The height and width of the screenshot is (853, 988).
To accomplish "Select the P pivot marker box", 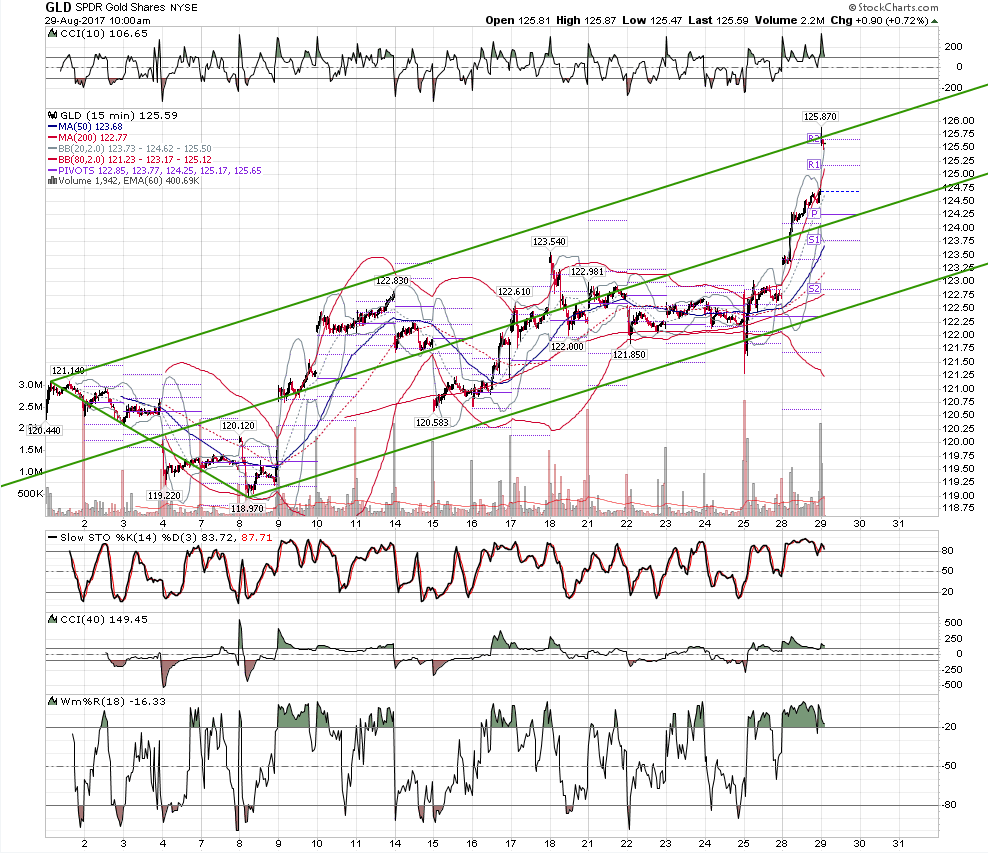I will (815, 214).
